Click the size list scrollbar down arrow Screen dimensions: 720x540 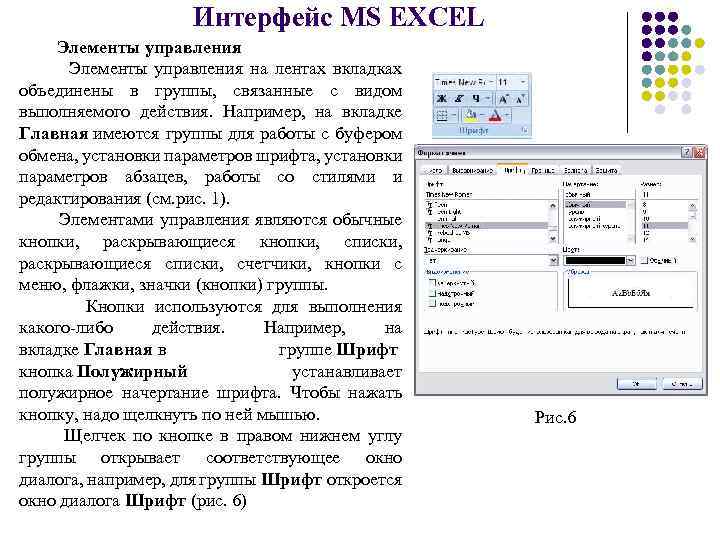pyautogui.click(x=692, y=239)
